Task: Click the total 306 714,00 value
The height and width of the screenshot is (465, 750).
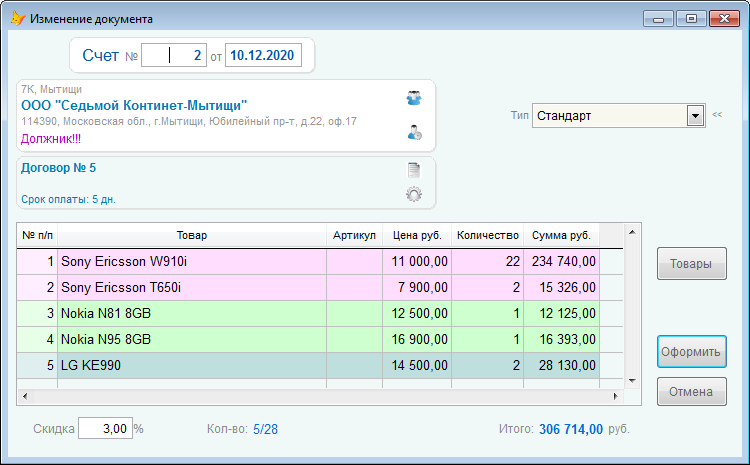Action: tap(571, 429)
